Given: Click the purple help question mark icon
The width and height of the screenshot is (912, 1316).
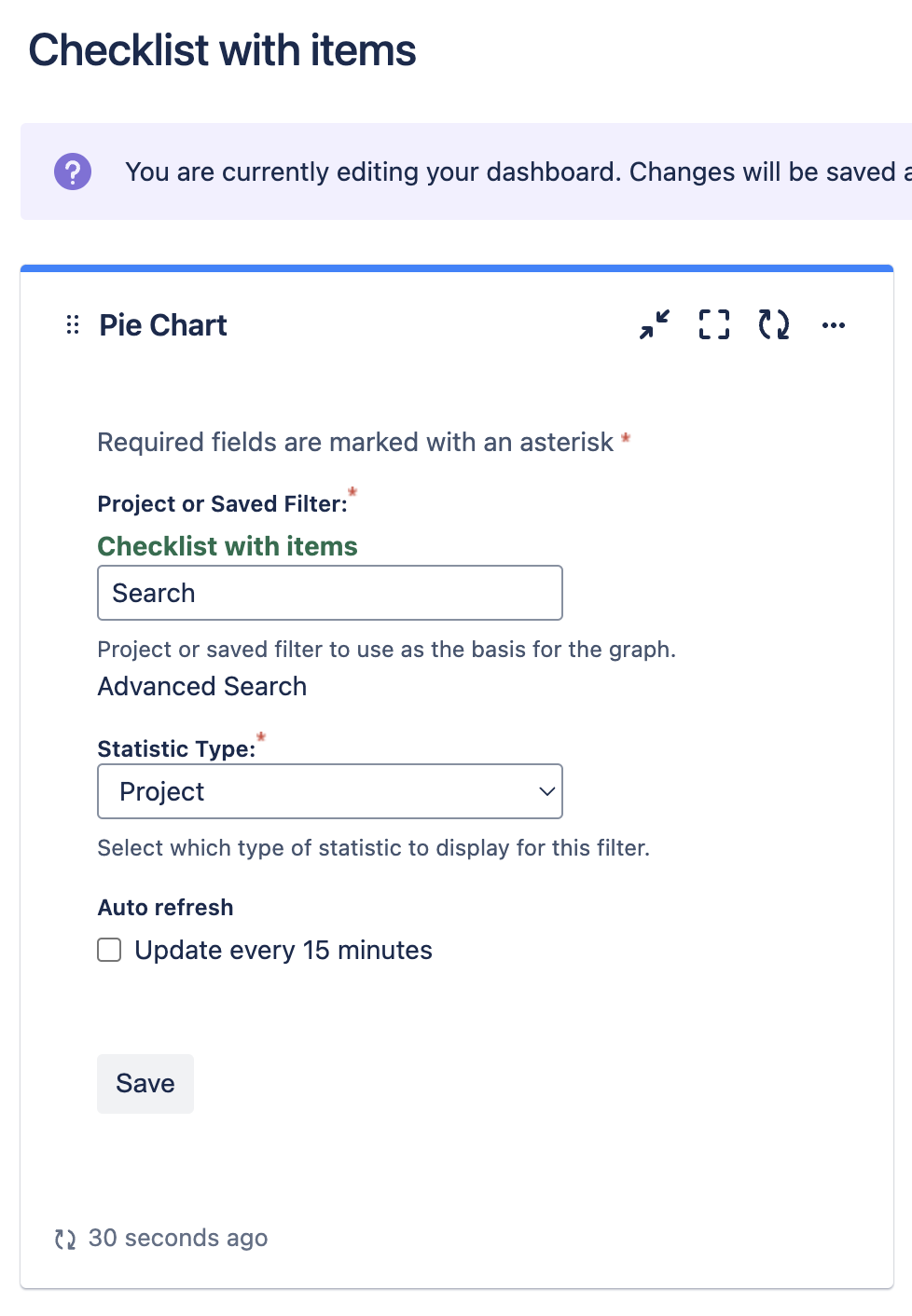Looking at the screenshot, I should tap(73, 171).
